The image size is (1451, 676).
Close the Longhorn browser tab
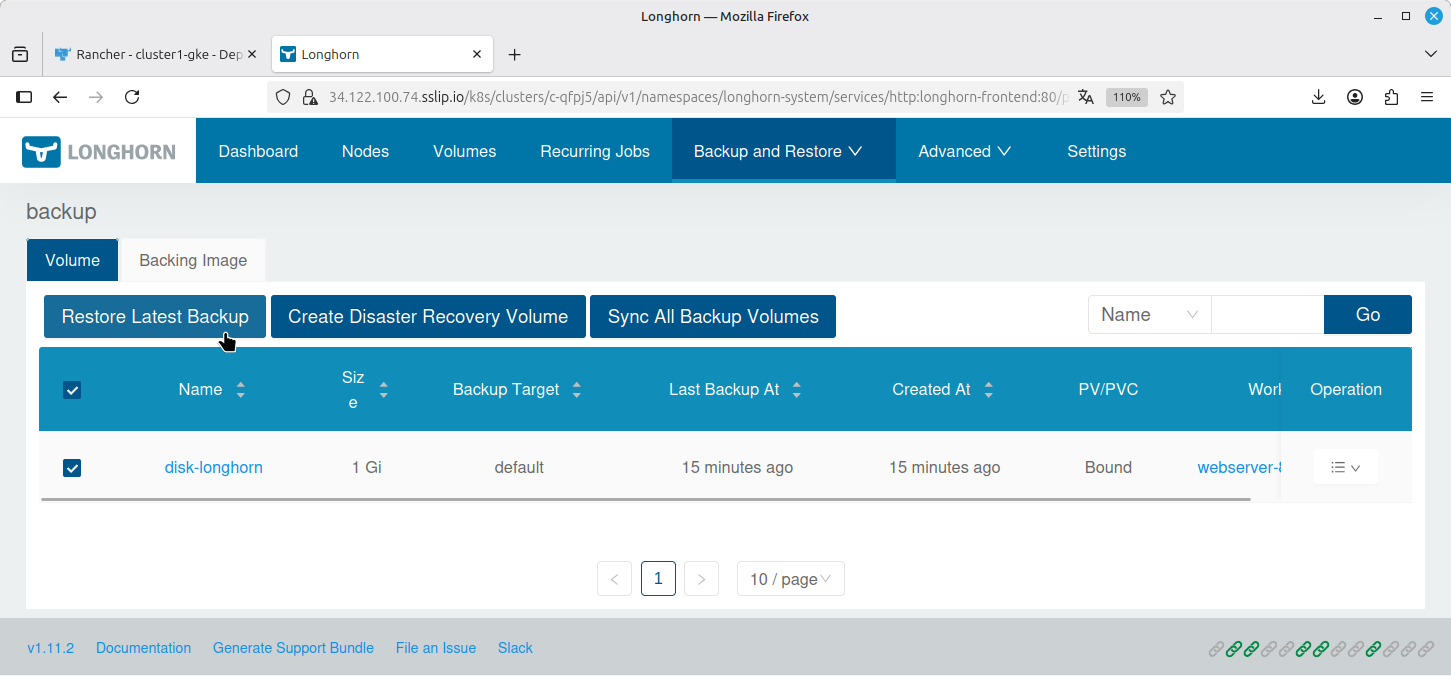pos(477,54)
